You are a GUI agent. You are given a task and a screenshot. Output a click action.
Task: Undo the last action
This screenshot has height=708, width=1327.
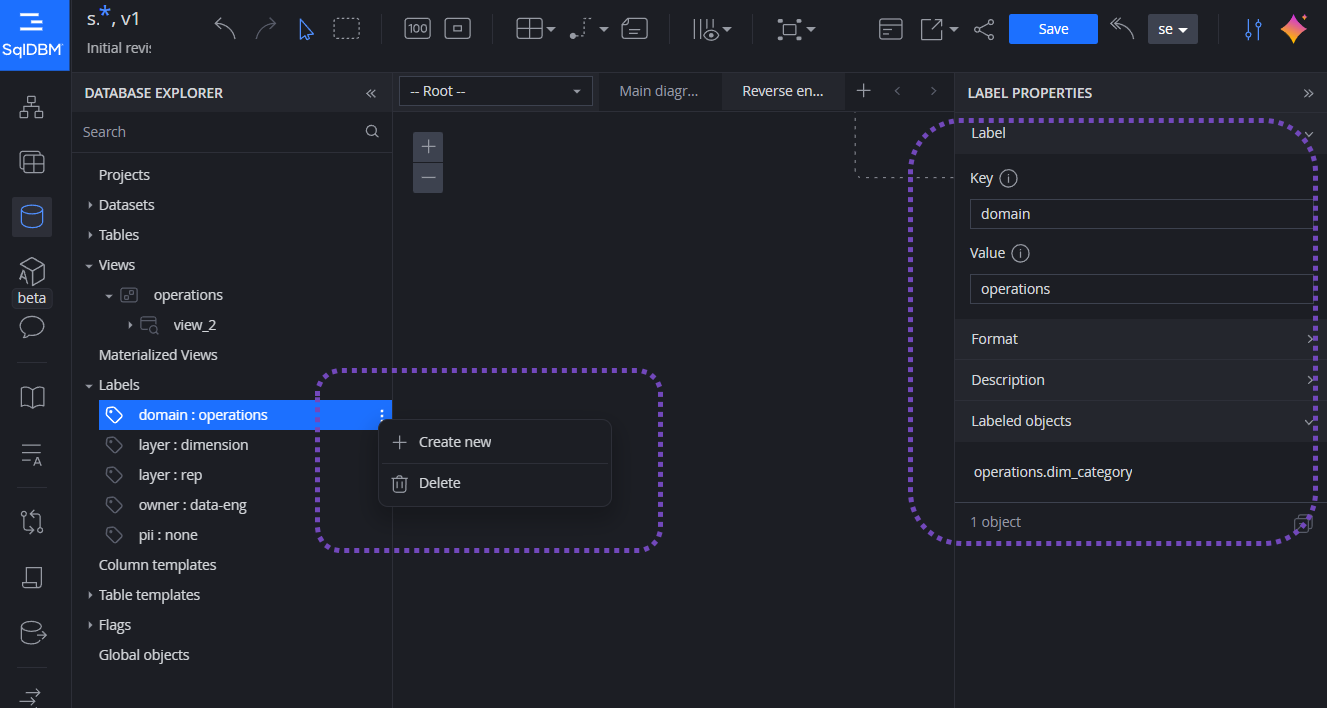pos(225,29)
